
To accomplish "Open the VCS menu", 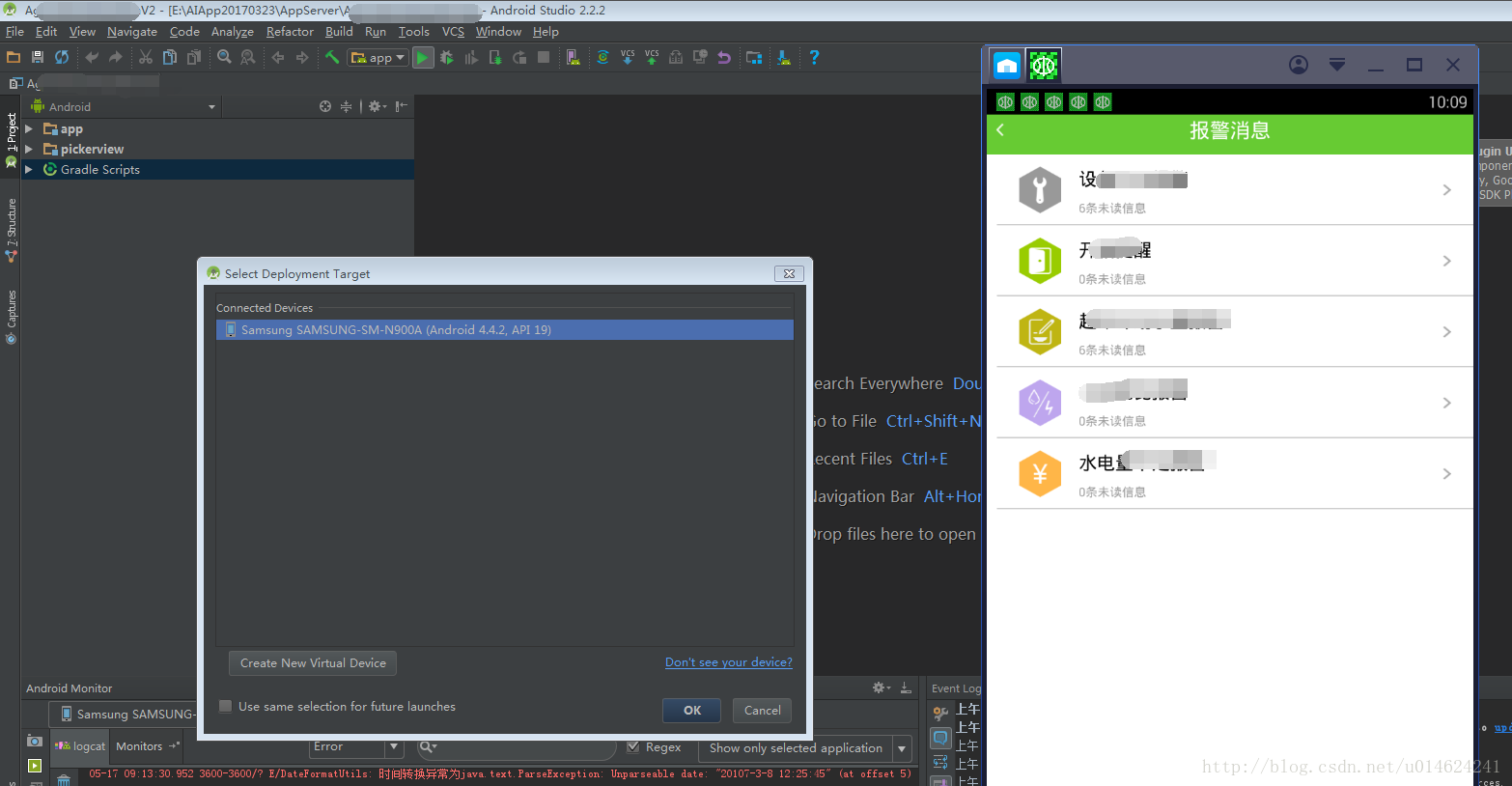I will 453,31.
